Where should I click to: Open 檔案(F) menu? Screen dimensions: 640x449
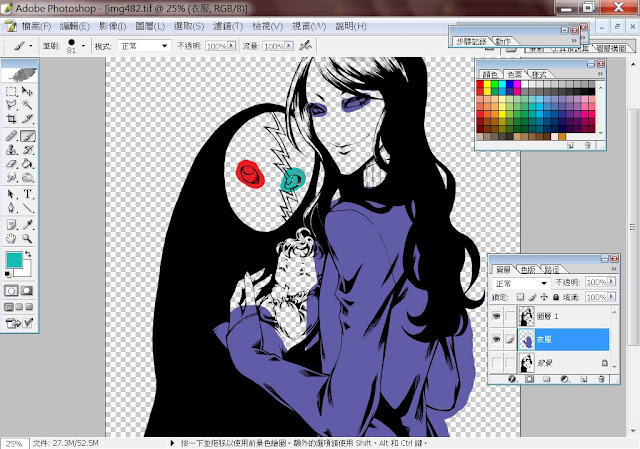[36, 26]
